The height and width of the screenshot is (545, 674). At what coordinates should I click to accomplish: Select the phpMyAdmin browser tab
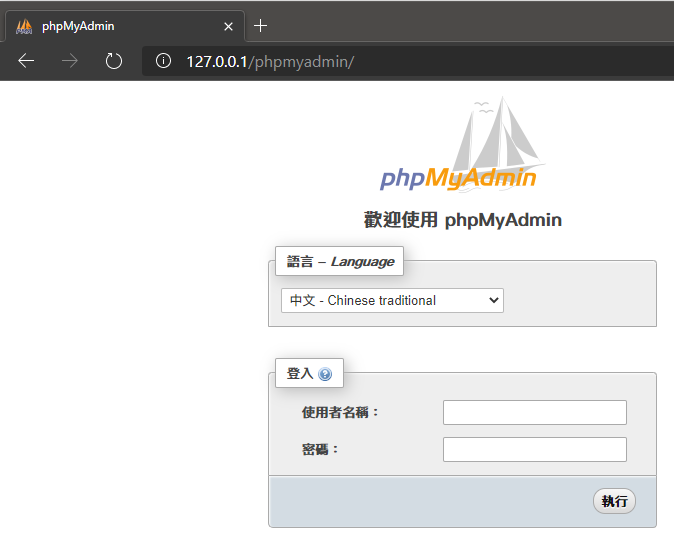click(120, 26)
